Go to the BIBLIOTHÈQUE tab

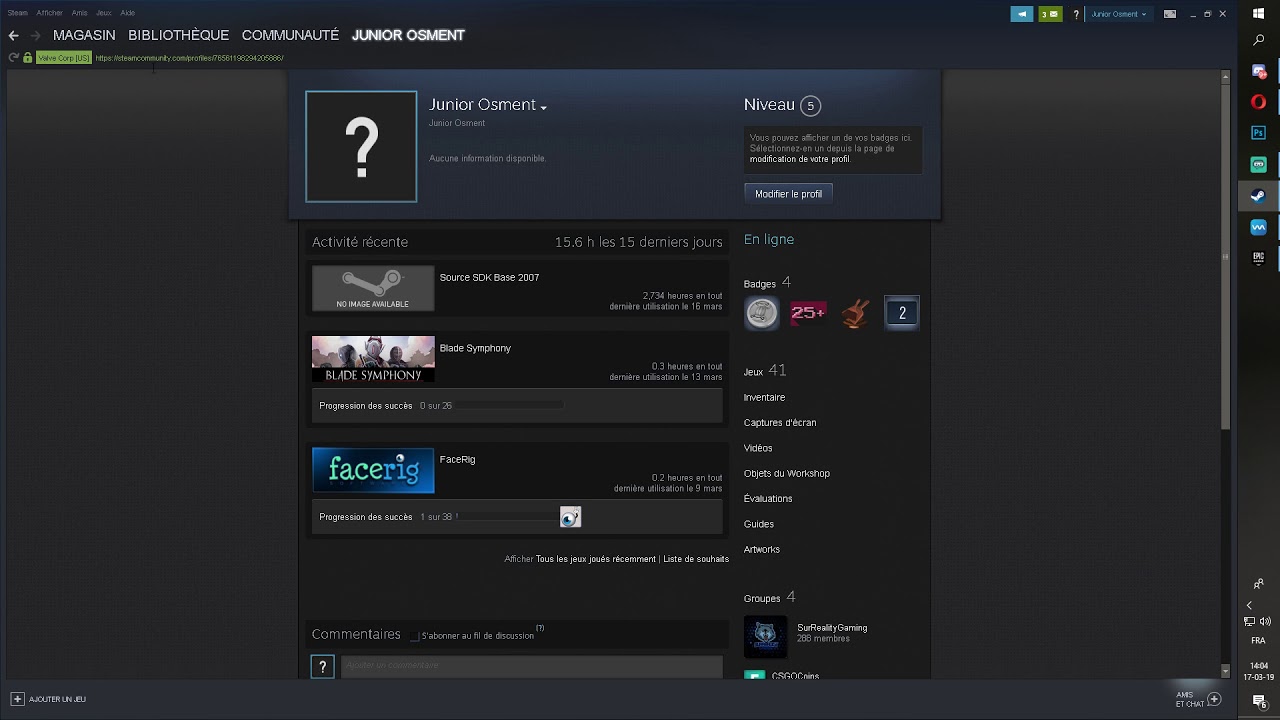tap(178, 35)
